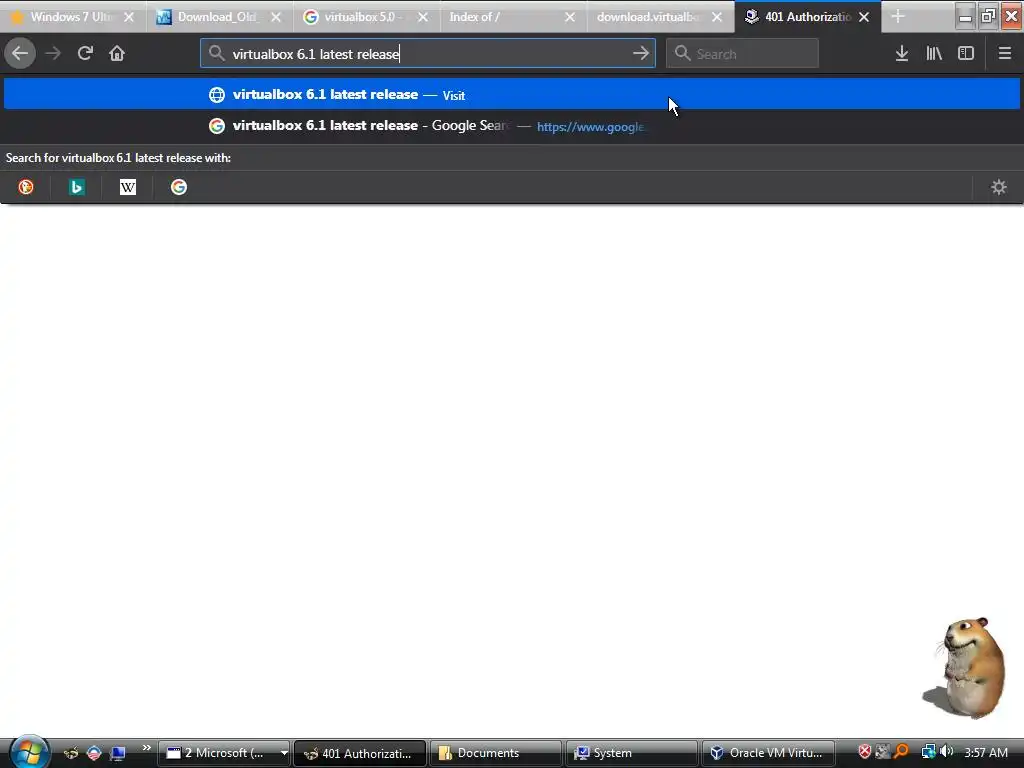
Task: Open 401 Authorization taskbar button
Action: coord(360,753)
